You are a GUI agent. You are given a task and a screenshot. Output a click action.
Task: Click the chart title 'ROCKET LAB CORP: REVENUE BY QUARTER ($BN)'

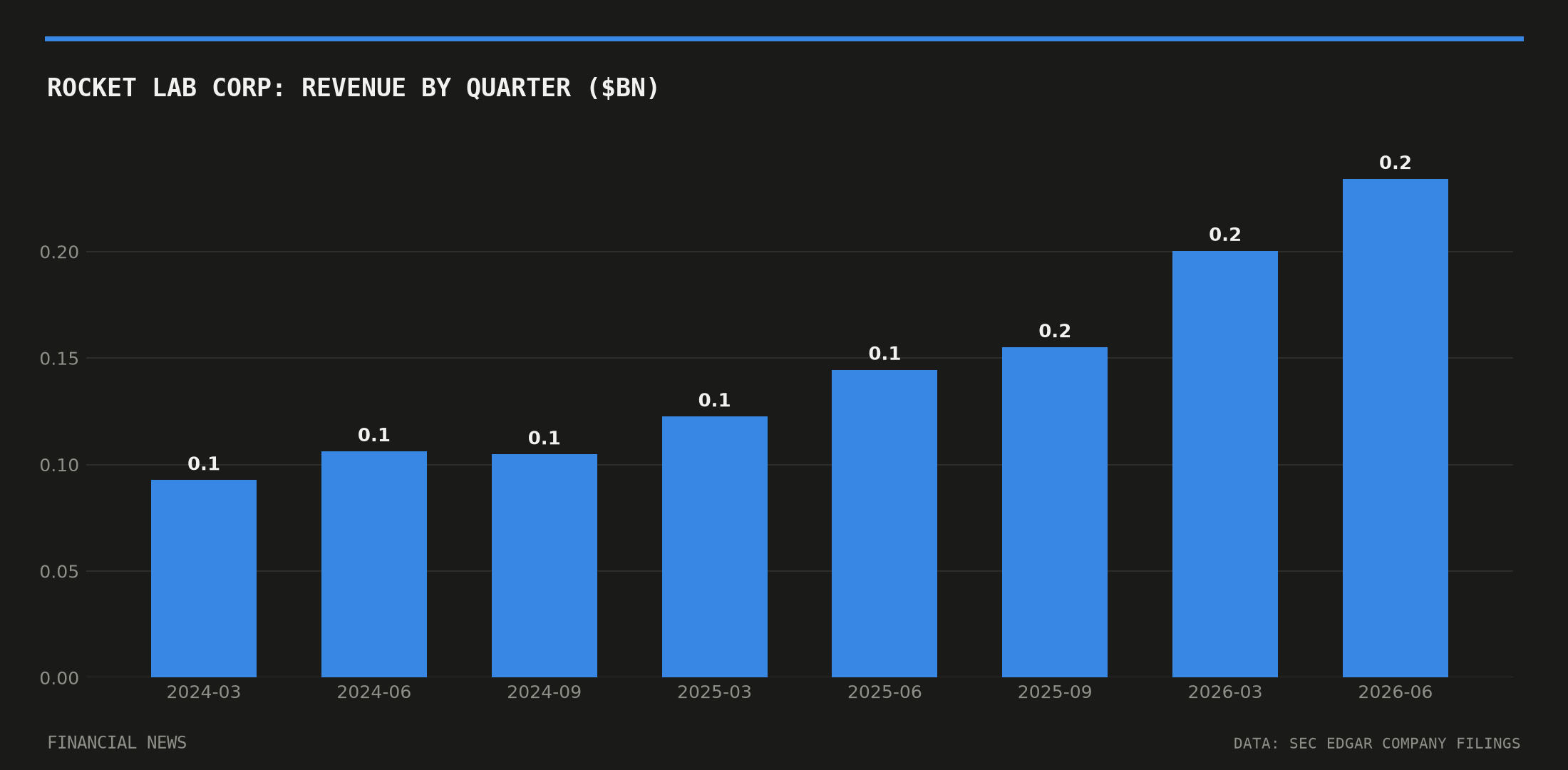tap(353, 88)
